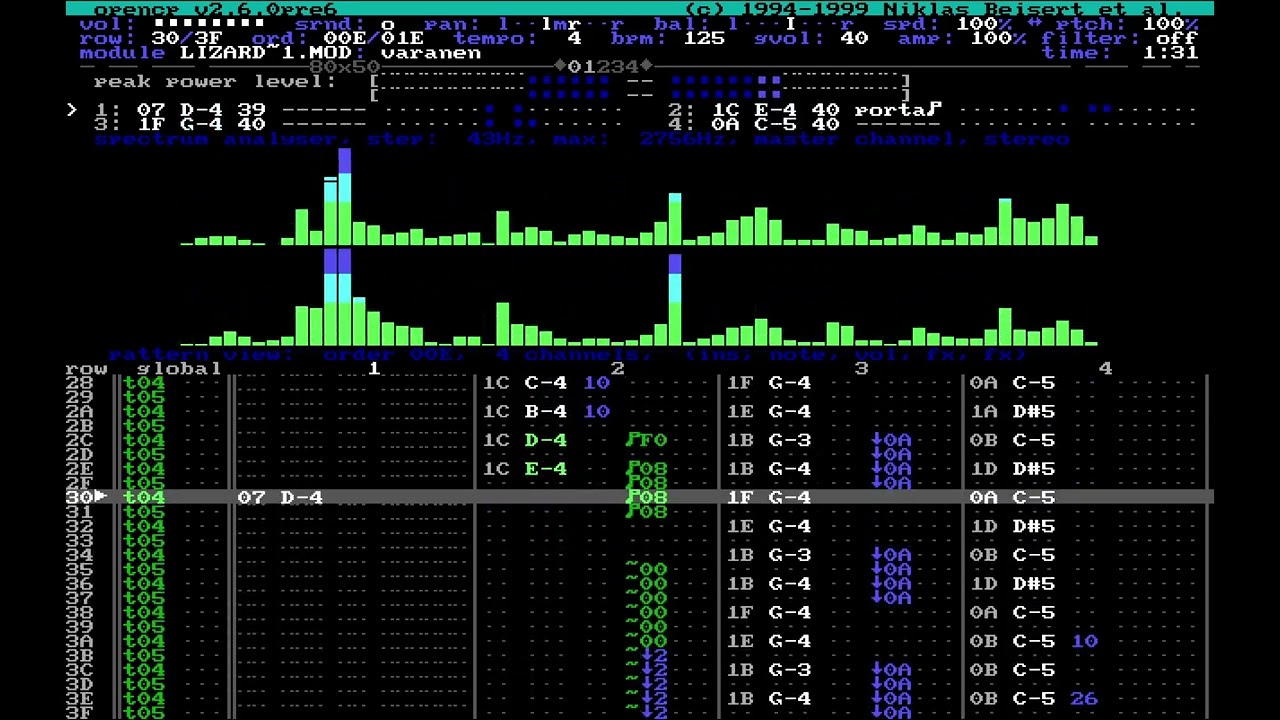Click row number 28 in pattern
Screen dimensions: 1280x720
pos(79,383)
